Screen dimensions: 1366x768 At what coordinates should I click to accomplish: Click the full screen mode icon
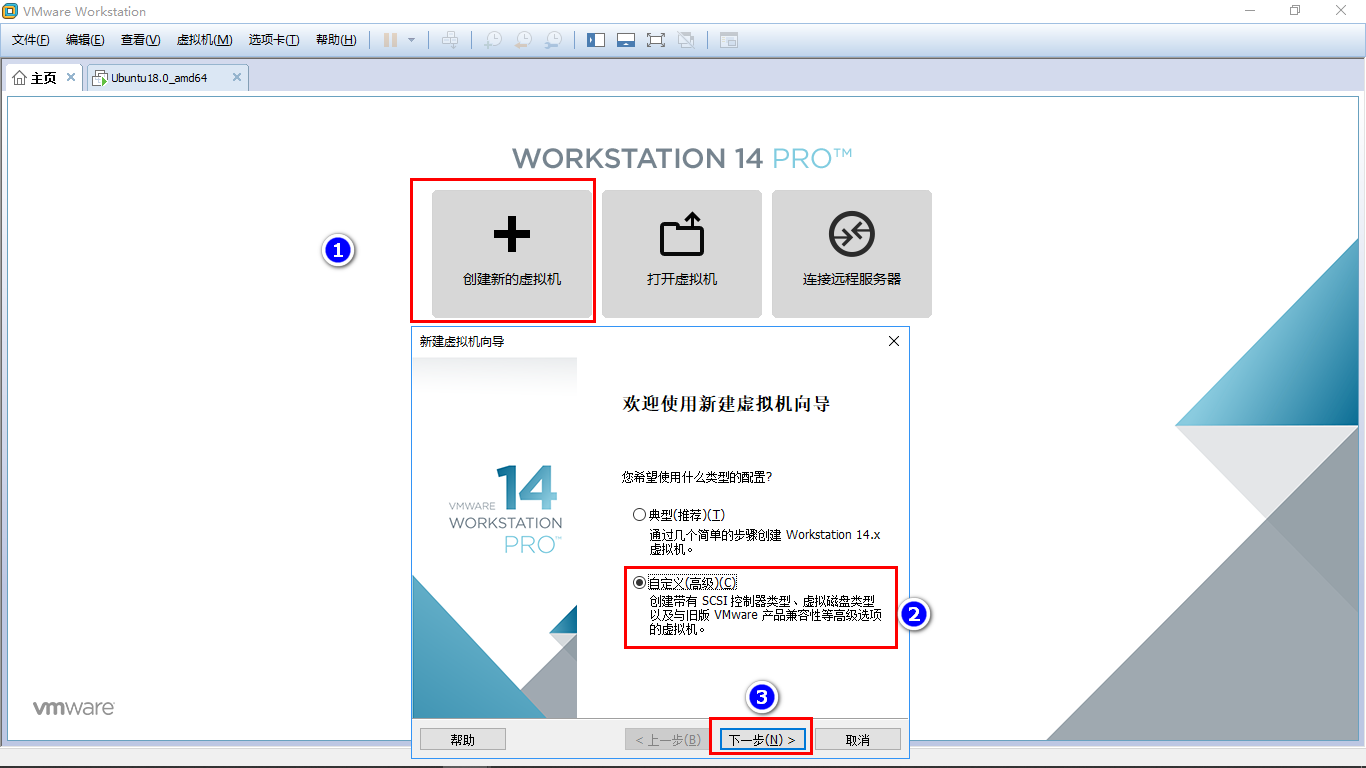[656, 40]
